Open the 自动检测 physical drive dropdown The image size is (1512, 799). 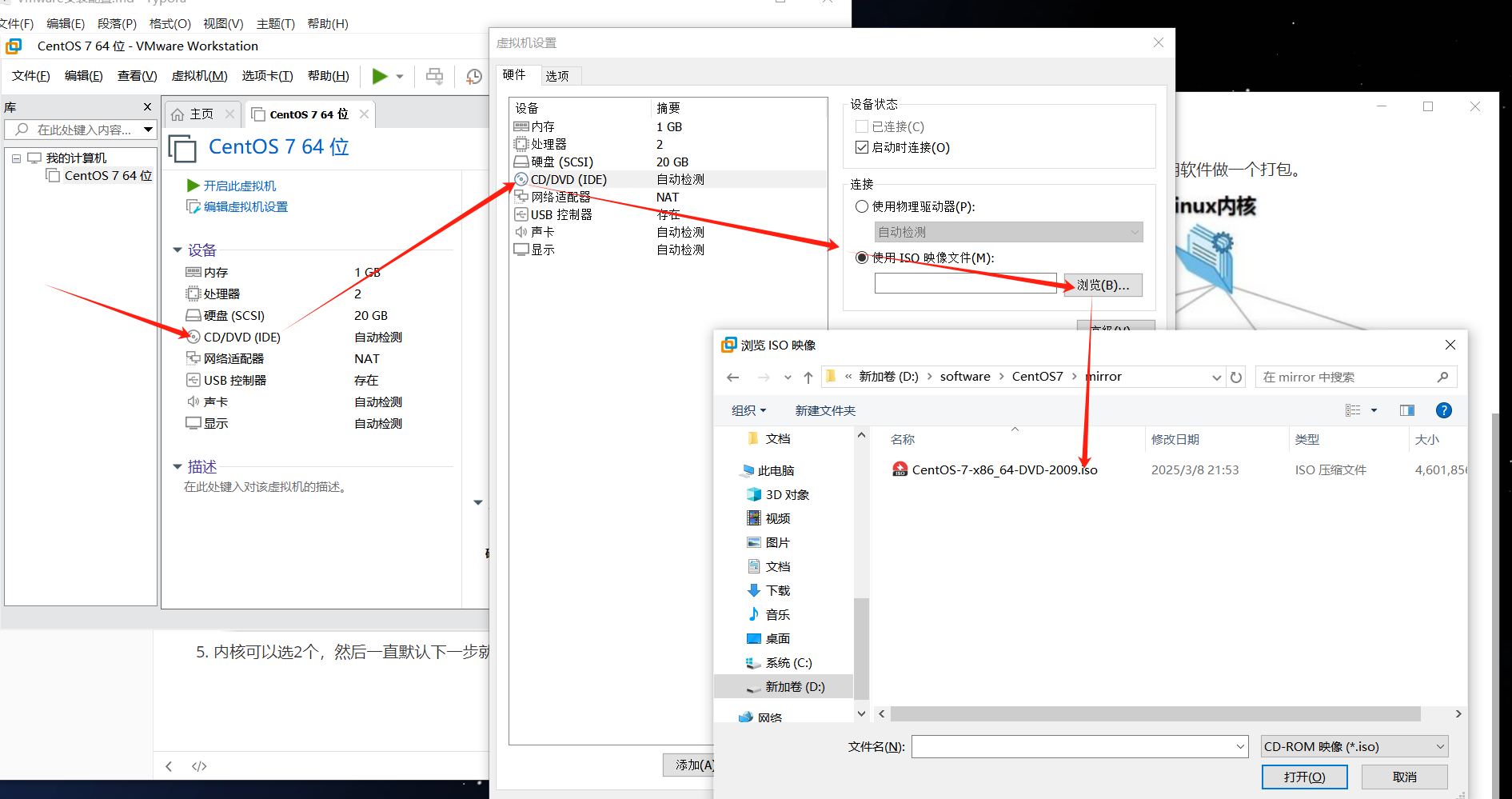pos(1008,232)
